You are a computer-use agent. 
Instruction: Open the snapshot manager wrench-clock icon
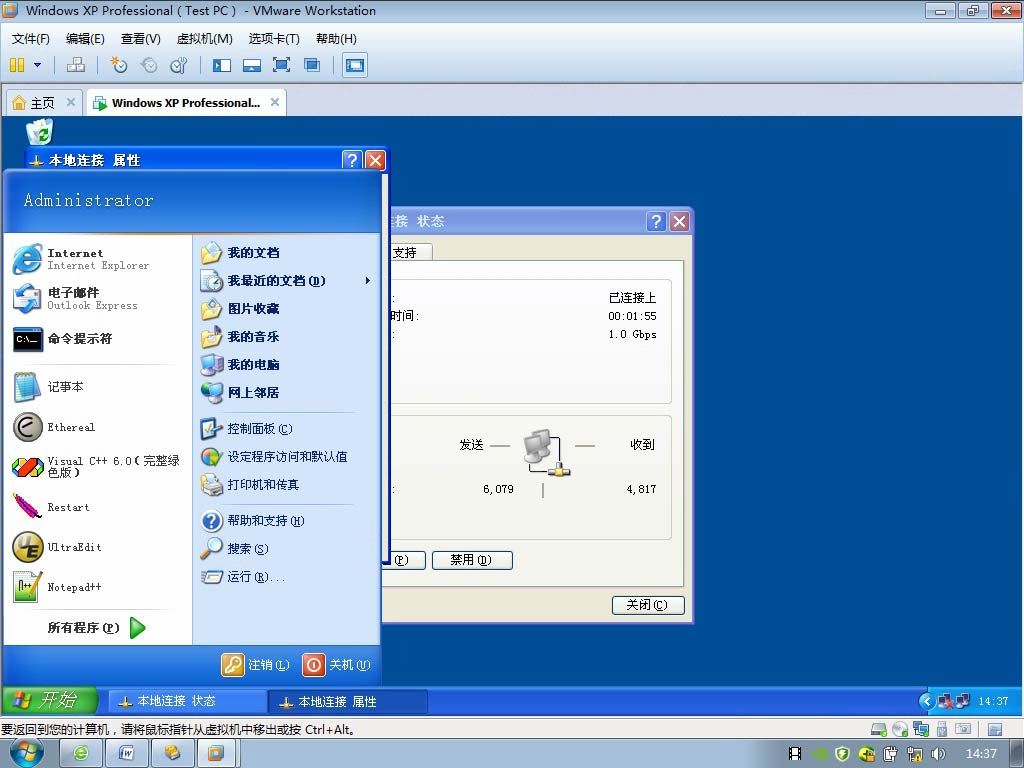[178, 65]
